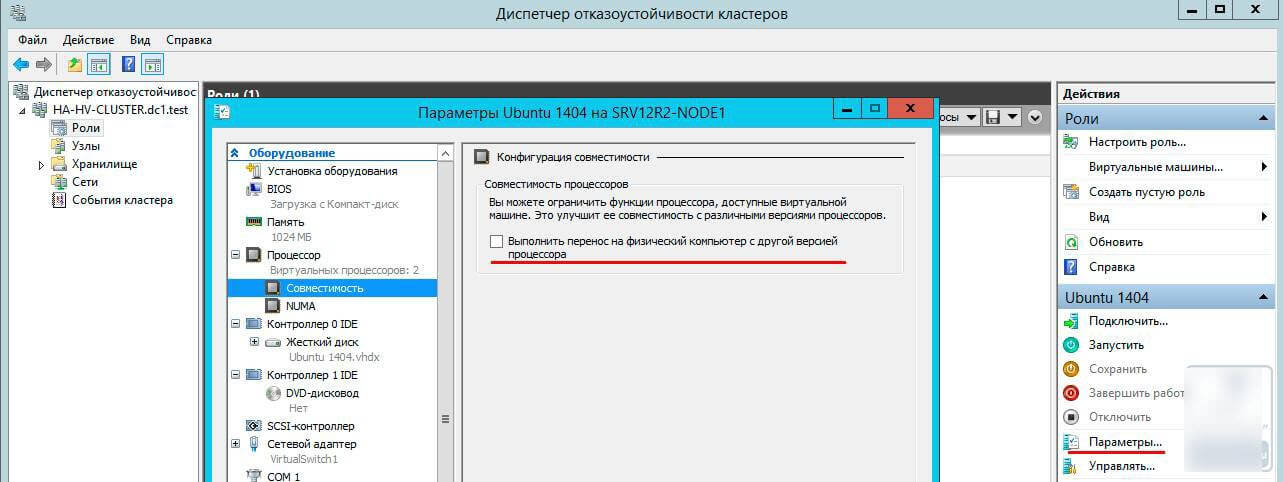This screenshot has width=1283, height=482.
Task: Collapse the Ubuntu 1404 actions section
Action: click(1263, 297)
